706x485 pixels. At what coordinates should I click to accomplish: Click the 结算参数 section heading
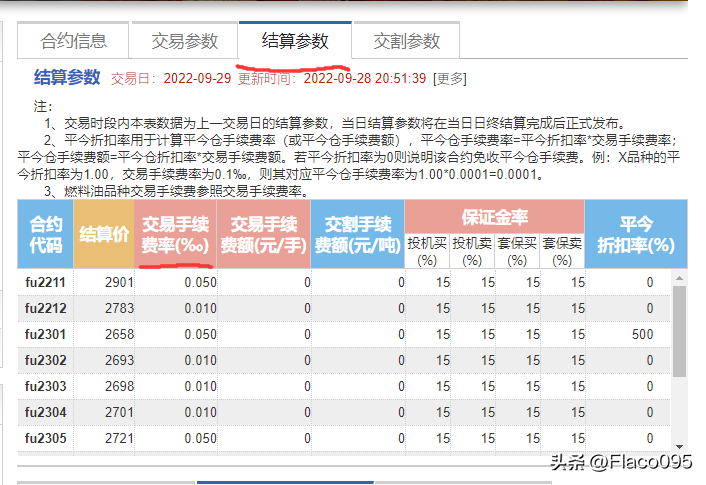click(x=67, y=77)
